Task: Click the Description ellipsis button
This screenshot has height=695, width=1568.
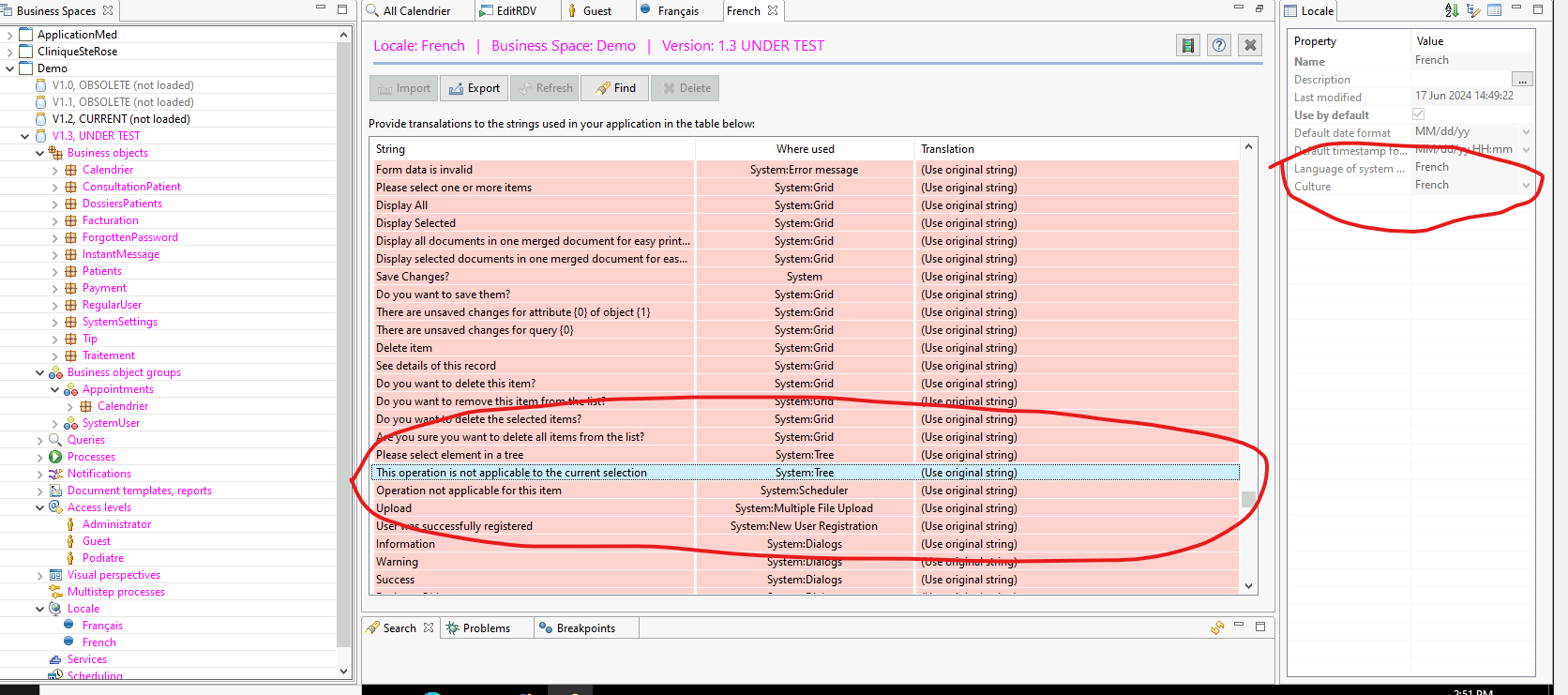Action: pos(1522,79)
